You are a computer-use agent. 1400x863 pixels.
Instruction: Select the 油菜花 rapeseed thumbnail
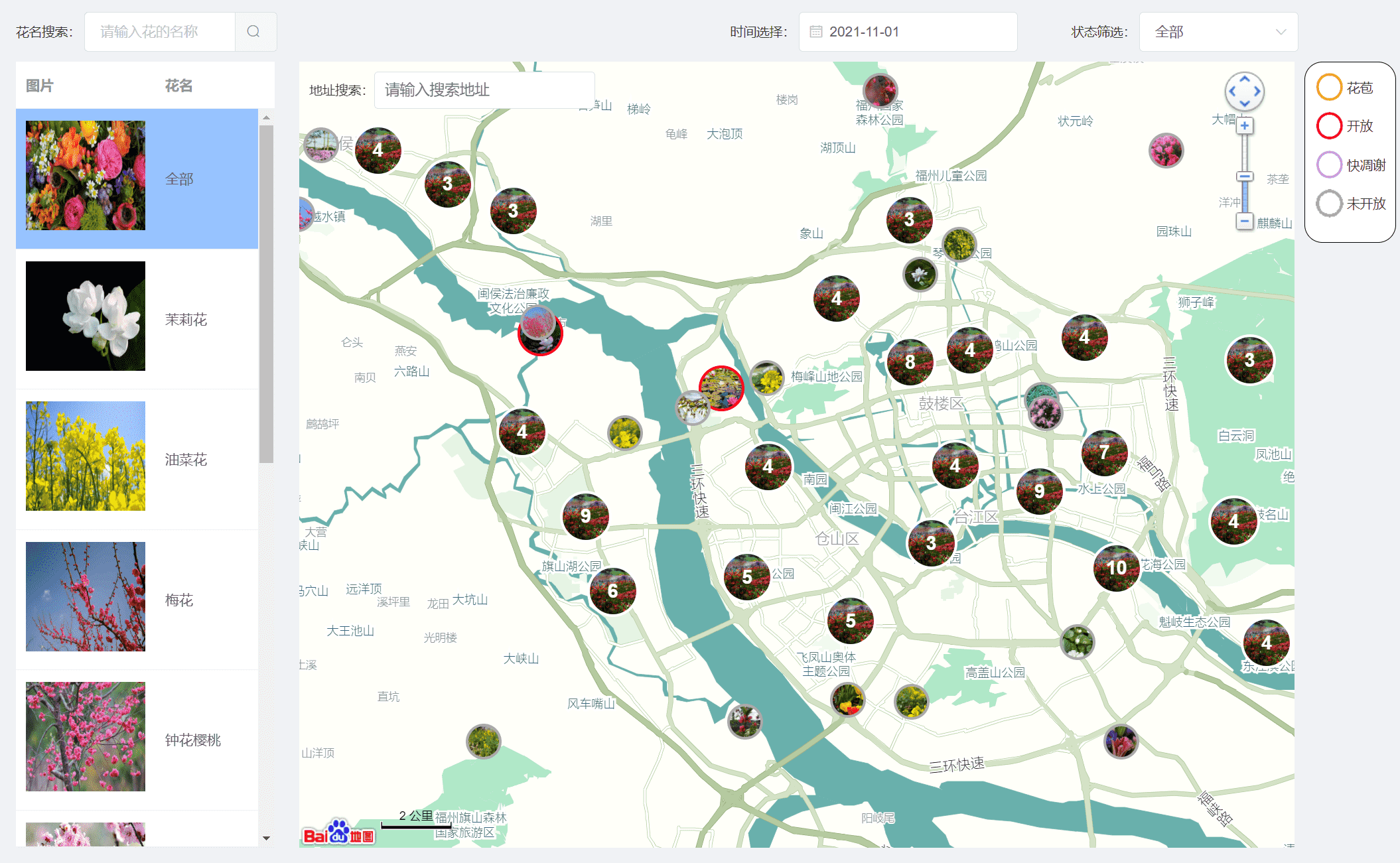coord(86,456)
